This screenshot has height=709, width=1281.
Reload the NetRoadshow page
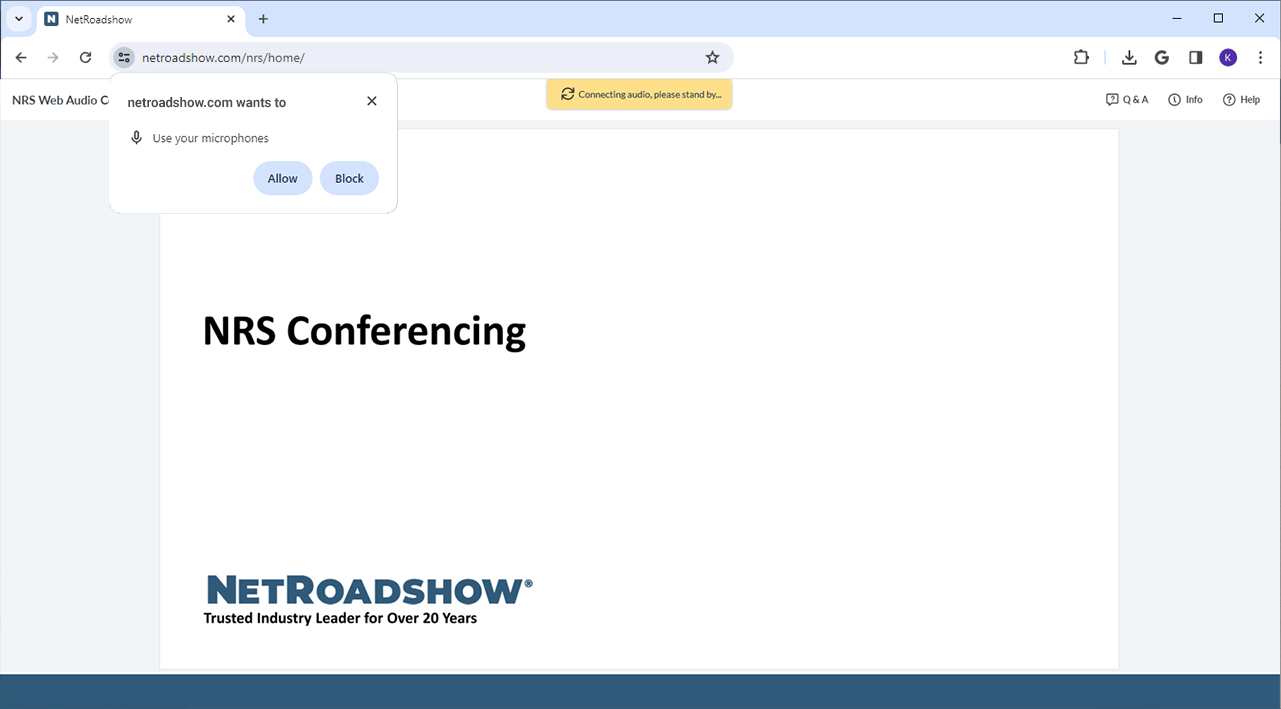[x=85, y=57]
